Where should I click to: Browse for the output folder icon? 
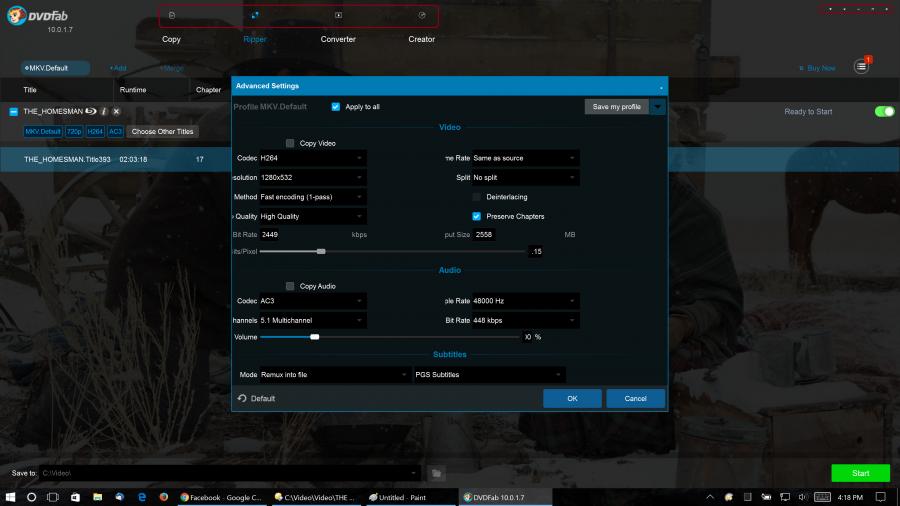(x=436, y=473)
